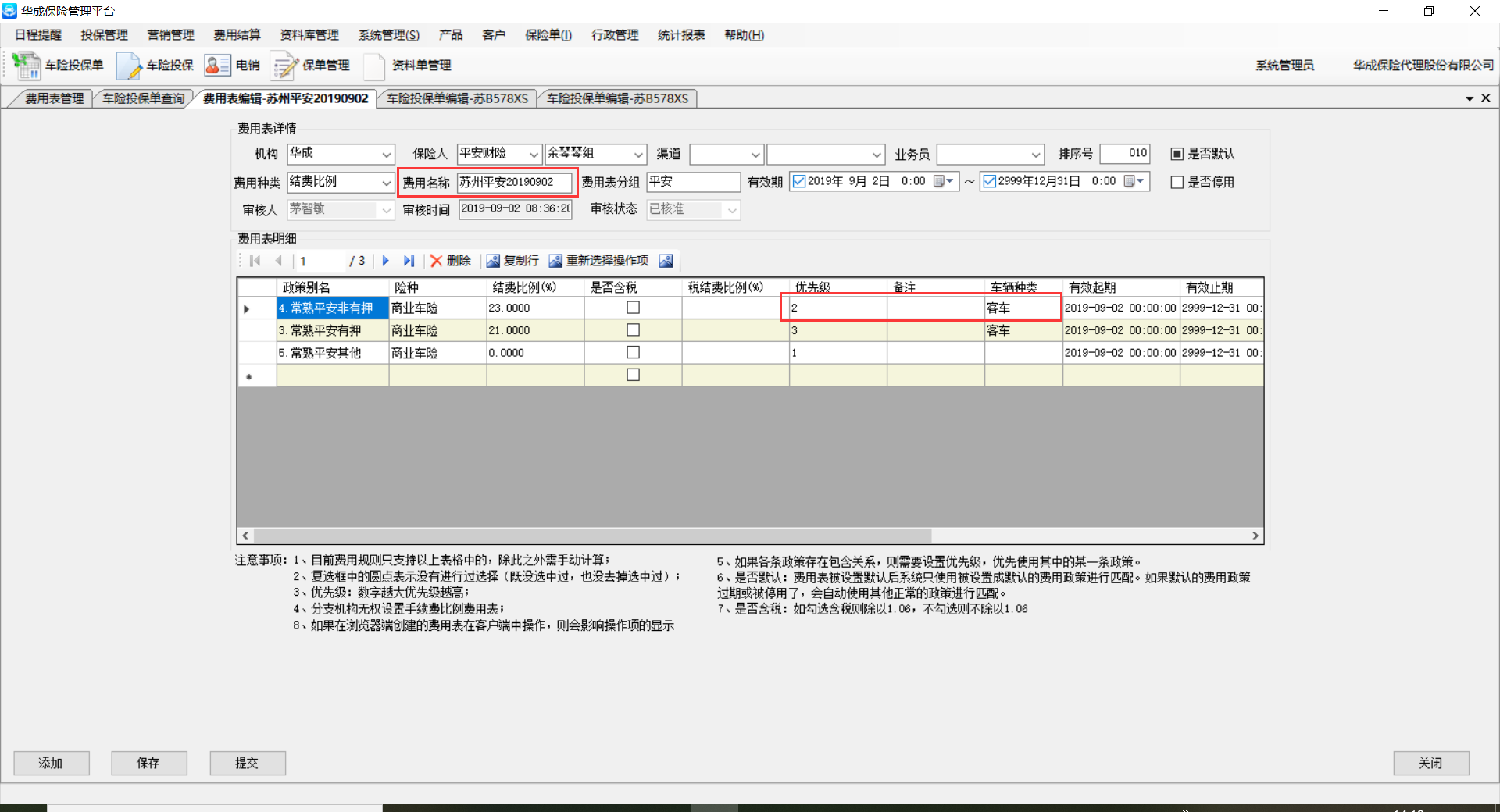Viewport: 1500px width, 812px height.
Task: Click the tab list dropdown arrow
Action: pyautogui.click(x=1470, y=98)
